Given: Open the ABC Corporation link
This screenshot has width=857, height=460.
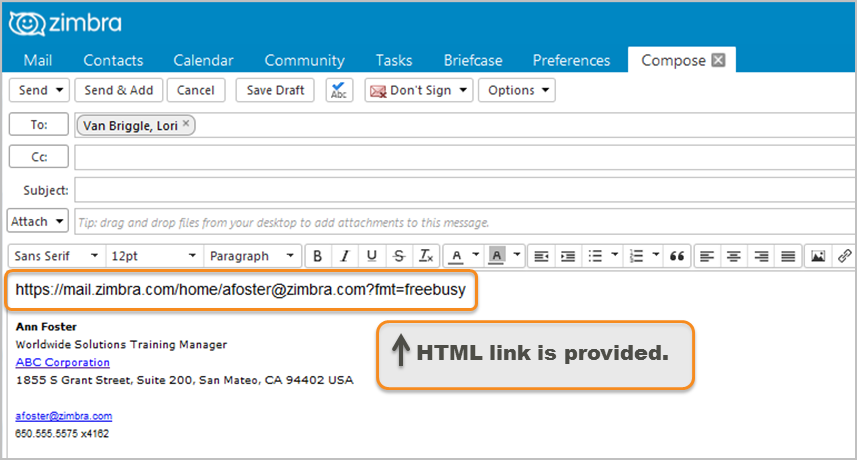Looking at the screenshot, I should pos(62,362).
